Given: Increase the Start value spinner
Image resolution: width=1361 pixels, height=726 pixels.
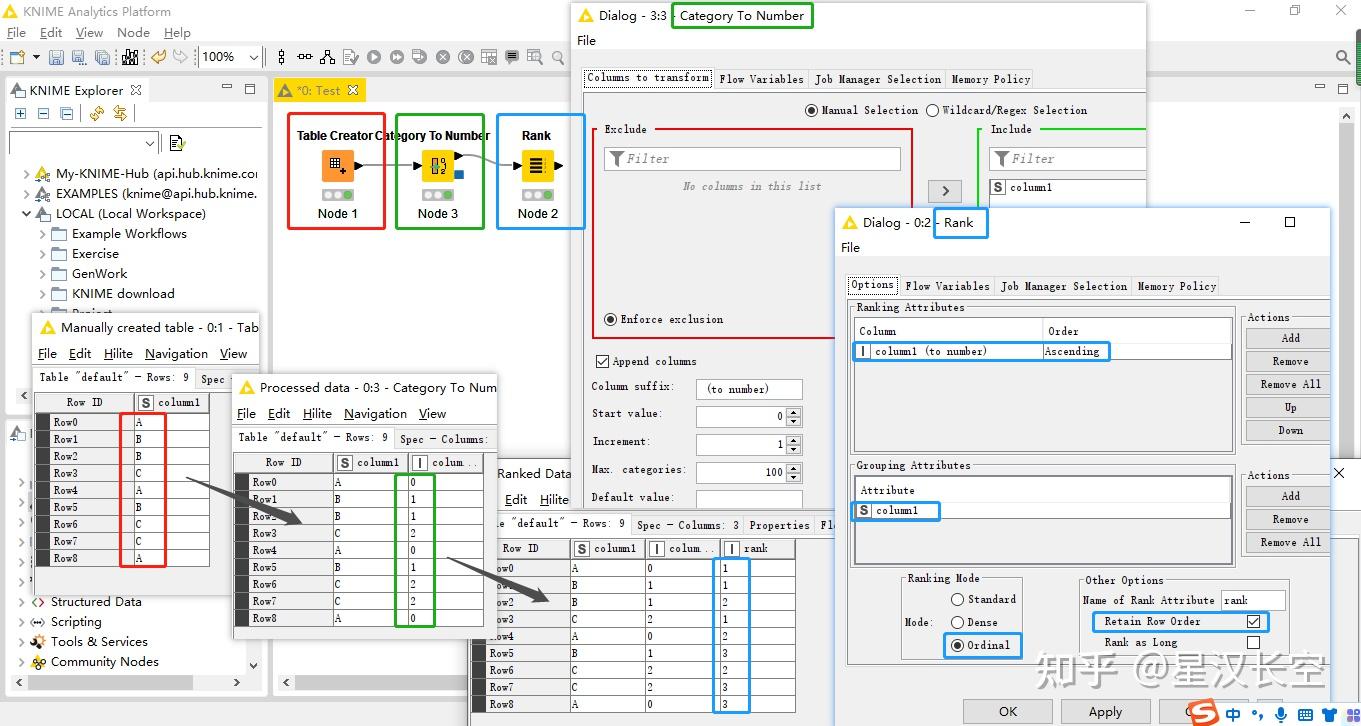Looking at the screenshot, I should pyautogui.click(x=794, y=411).
